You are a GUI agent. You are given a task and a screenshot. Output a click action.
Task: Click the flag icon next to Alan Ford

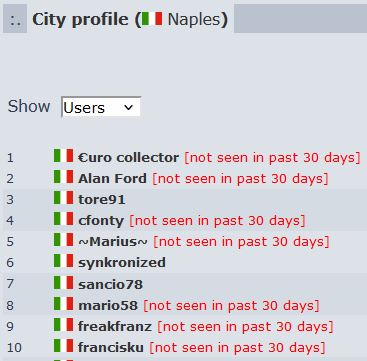pyautogui.click(x=63, y=177)
